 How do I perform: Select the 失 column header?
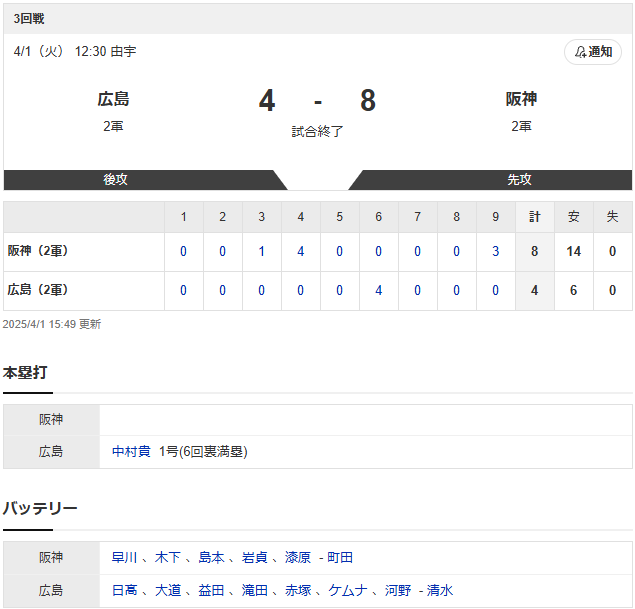612,217
